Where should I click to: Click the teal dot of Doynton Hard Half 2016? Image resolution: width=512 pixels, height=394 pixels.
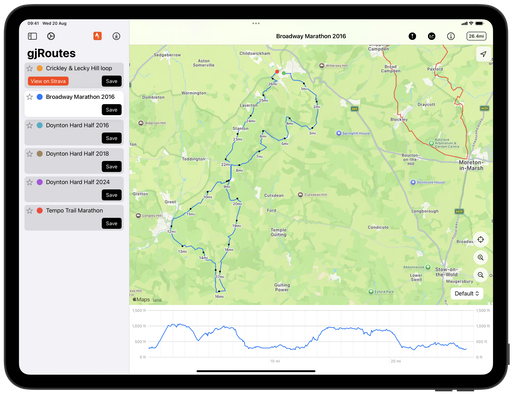(x=40, y=125)
